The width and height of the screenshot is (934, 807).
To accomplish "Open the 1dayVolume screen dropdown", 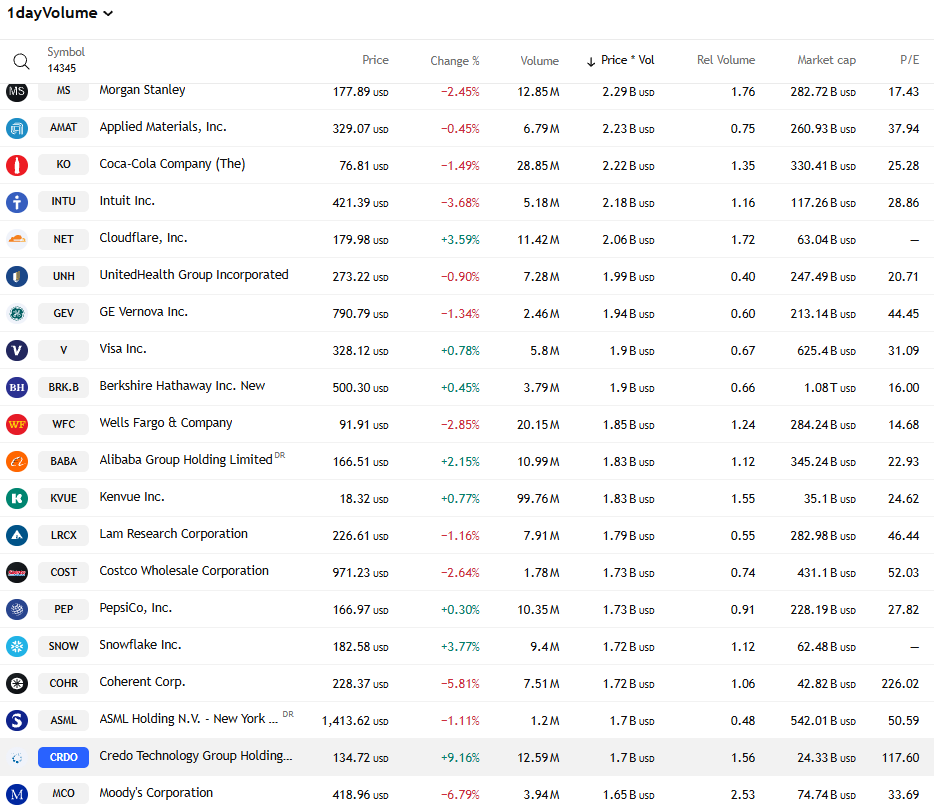I will point(60,13).
